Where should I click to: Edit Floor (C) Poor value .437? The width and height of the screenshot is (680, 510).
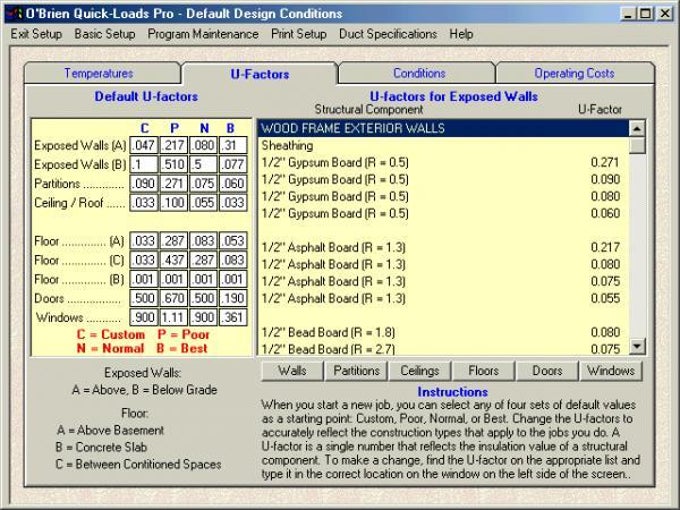[173, 260]
